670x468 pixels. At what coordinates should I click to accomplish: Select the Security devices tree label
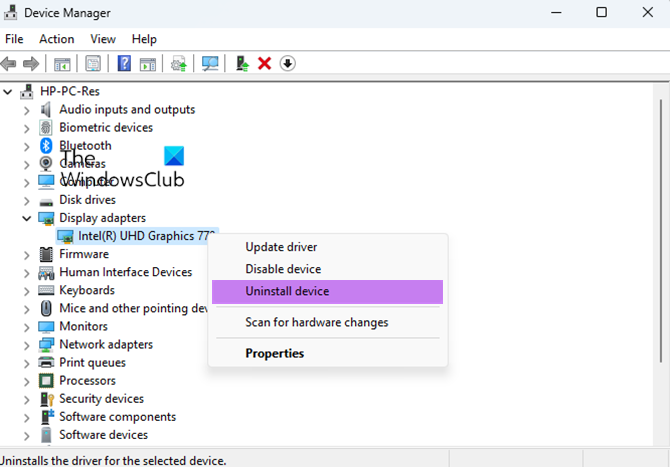[x=102, y=399]
